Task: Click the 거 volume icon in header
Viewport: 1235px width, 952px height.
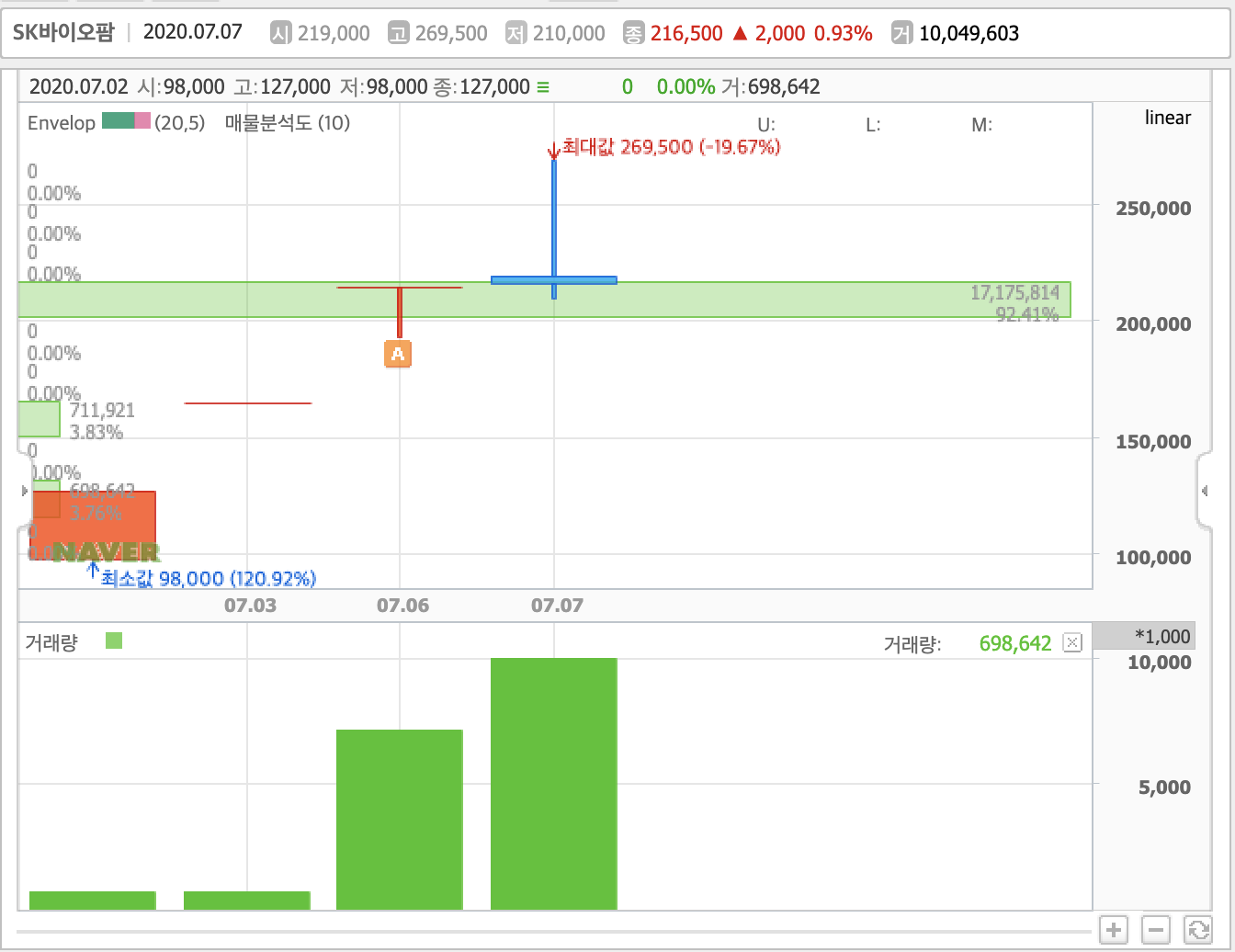Action: click(x=902, y=33)
